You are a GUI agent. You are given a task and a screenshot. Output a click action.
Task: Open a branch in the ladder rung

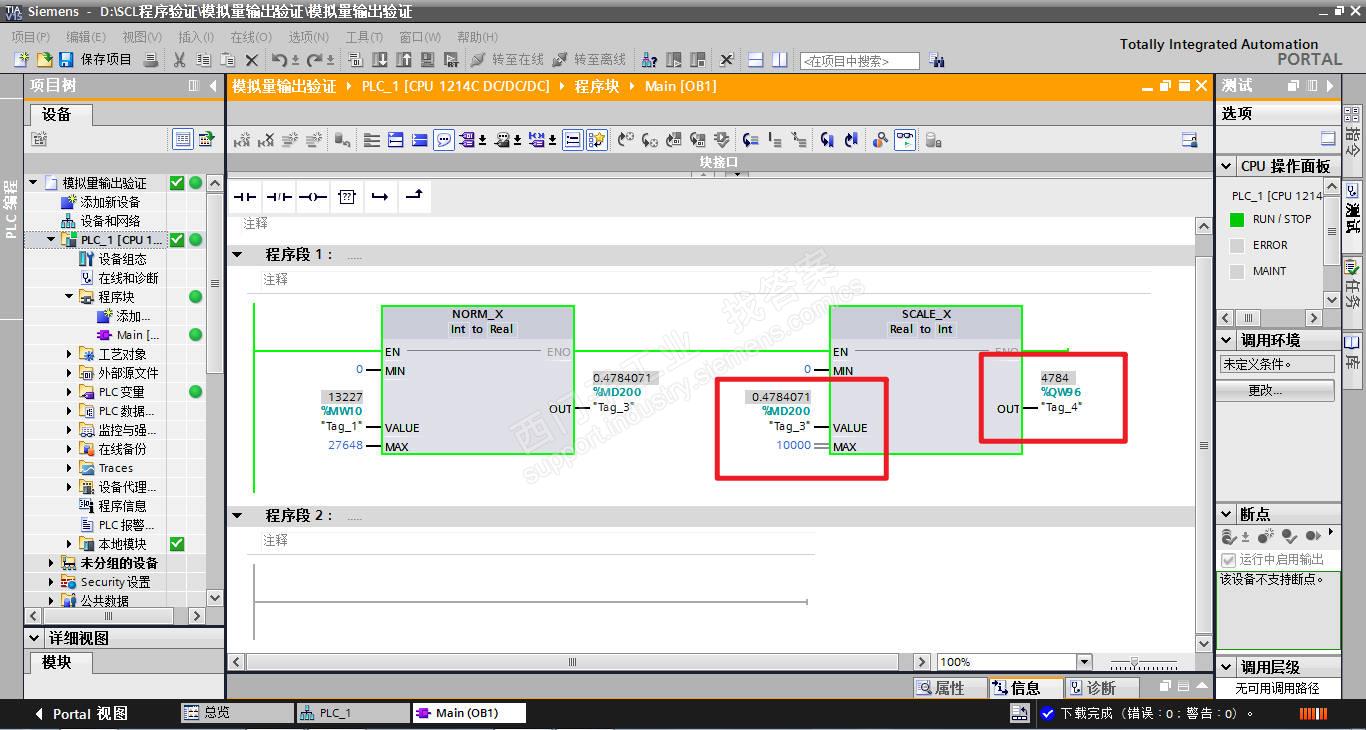click(x=379, y=197)
